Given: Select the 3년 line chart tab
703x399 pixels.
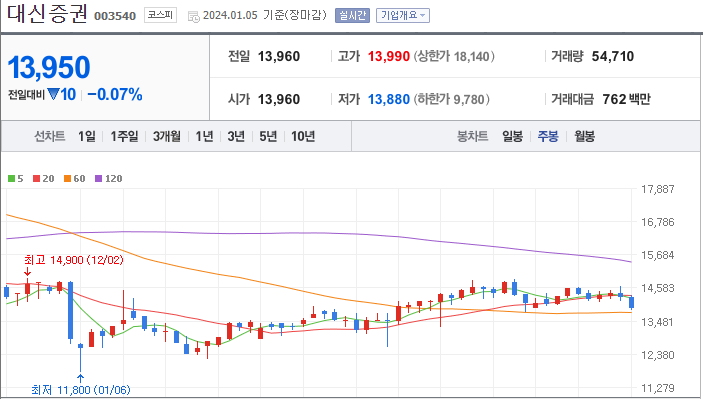Looking at the screenshot, I should [x=236, y=136].
